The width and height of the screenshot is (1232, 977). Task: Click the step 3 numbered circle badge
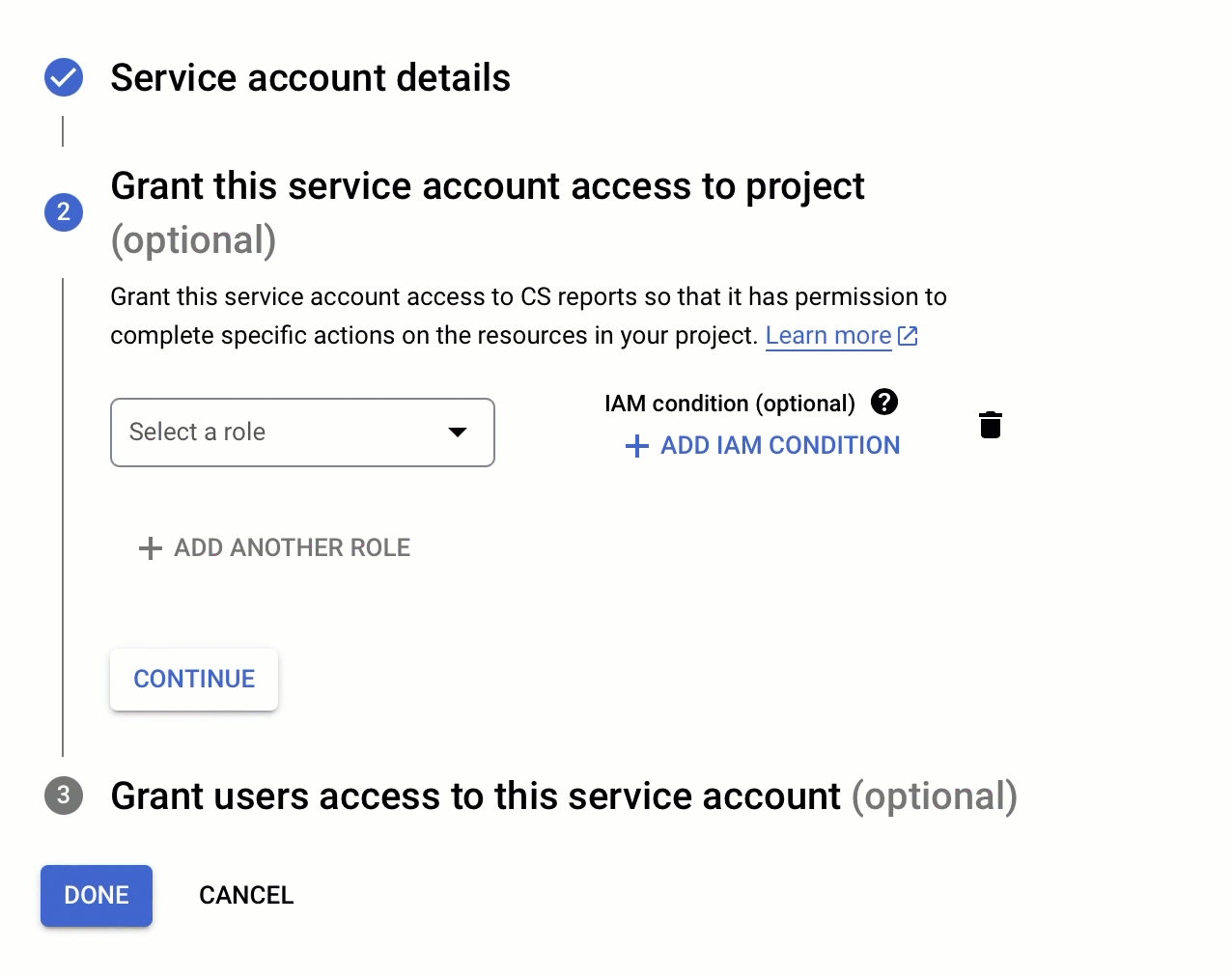tap(63, 796)
